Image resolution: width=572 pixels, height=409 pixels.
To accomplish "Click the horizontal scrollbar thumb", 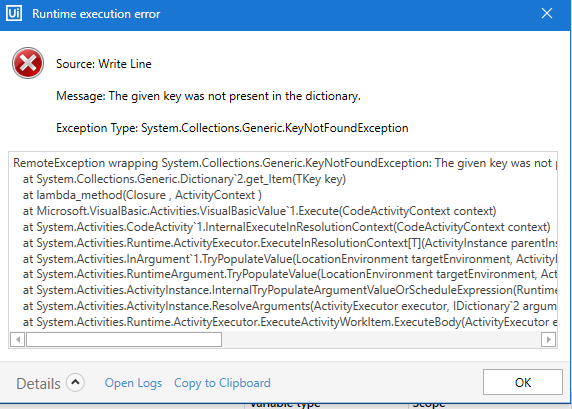I will (124, 340).
